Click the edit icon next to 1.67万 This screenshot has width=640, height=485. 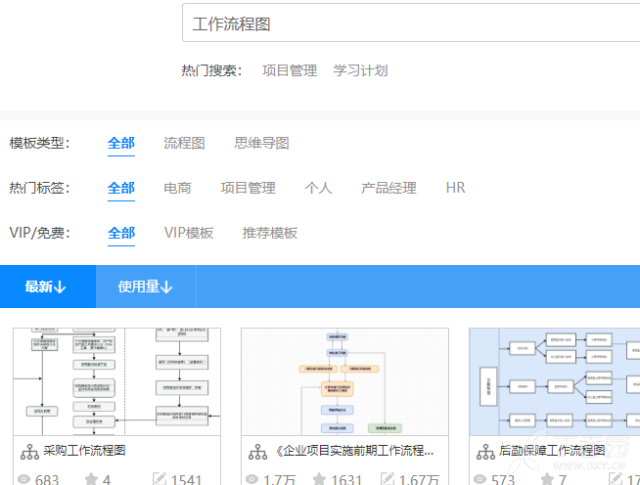387,479
